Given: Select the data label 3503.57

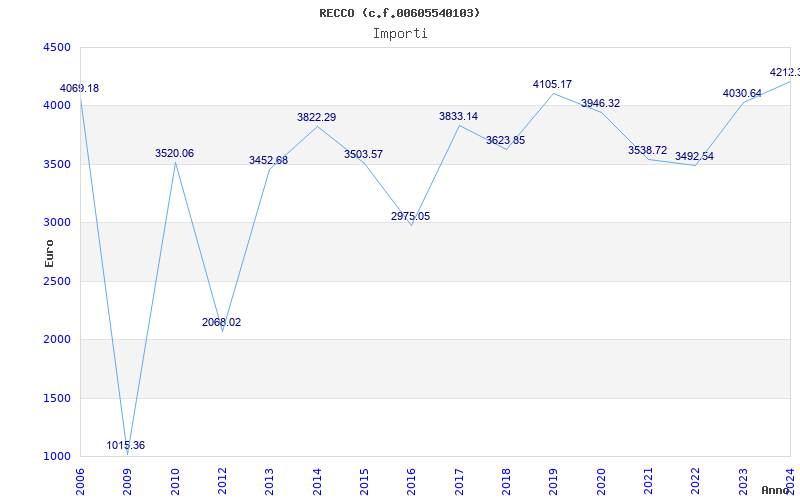Looking at the screenshot, I should pos(363,155).
